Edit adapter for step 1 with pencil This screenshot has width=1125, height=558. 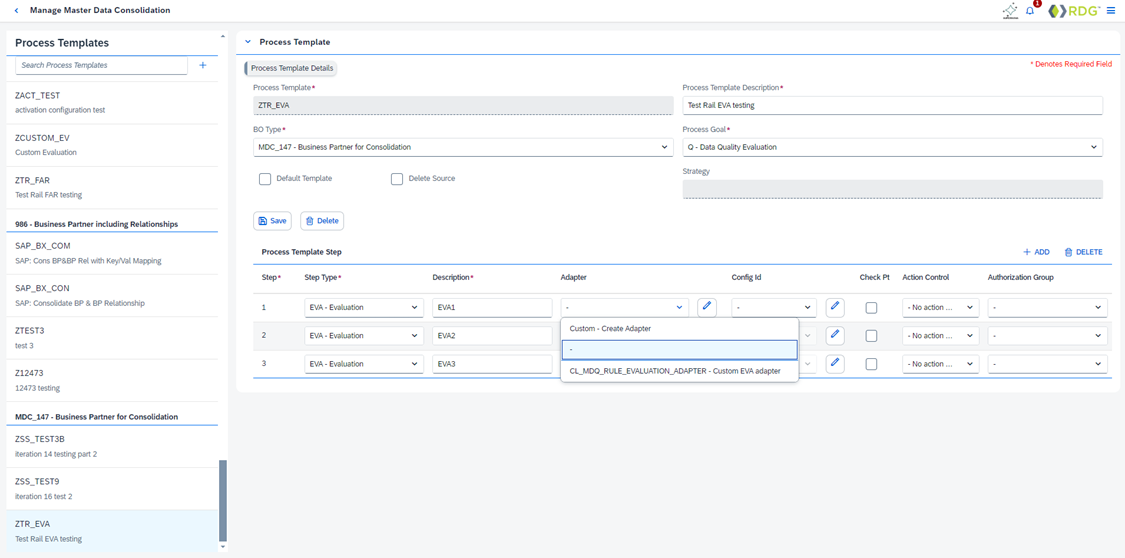707,307
